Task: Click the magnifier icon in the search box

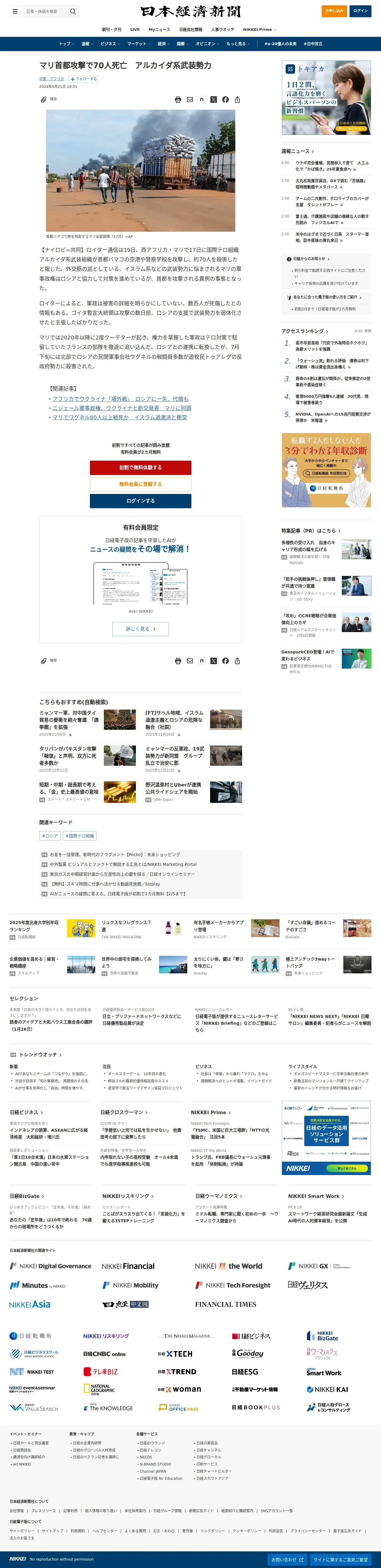Action: [x=73, y=11]
